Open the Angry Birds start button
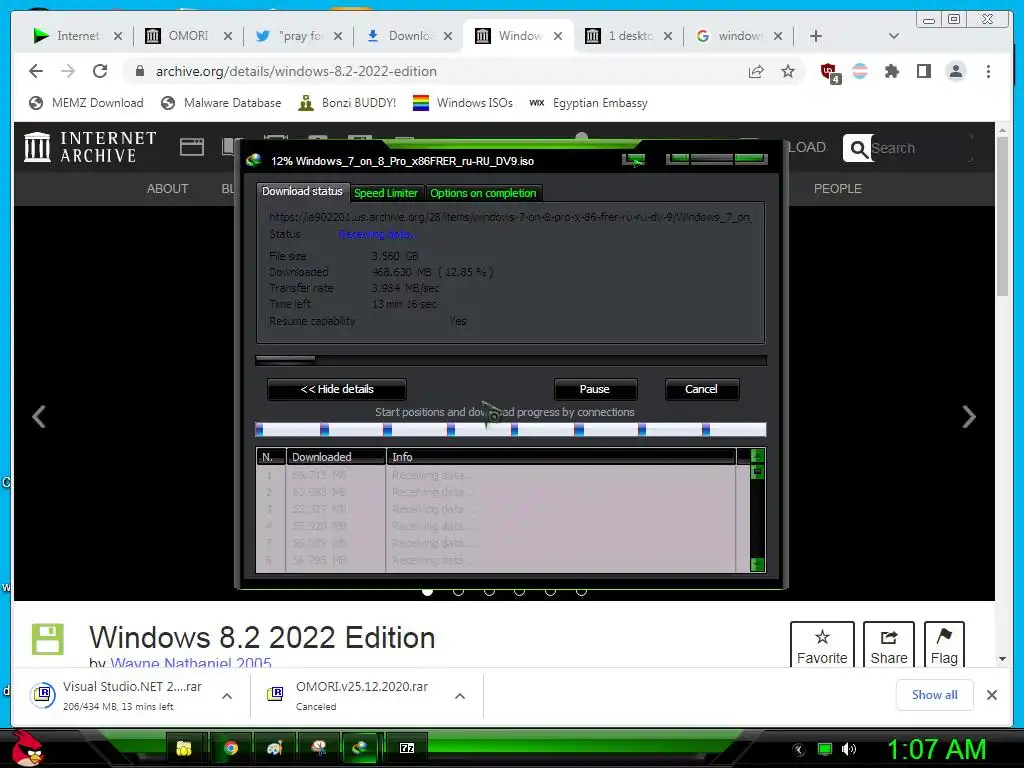The height and width of the screenshot is (768, 1024). (27, 748)
